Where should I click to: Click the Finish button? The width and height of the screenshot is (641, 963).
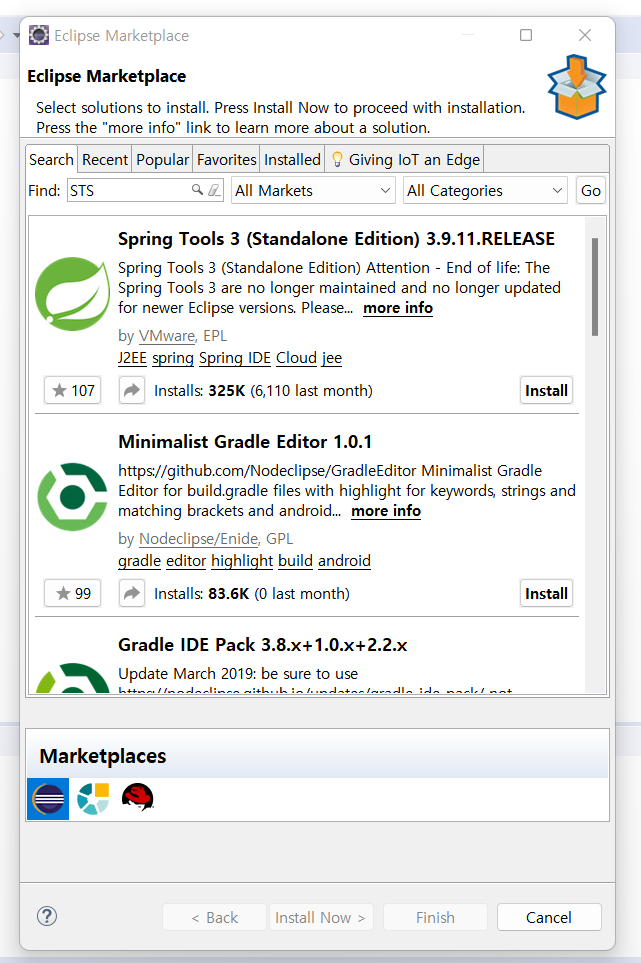click(435, 917)
